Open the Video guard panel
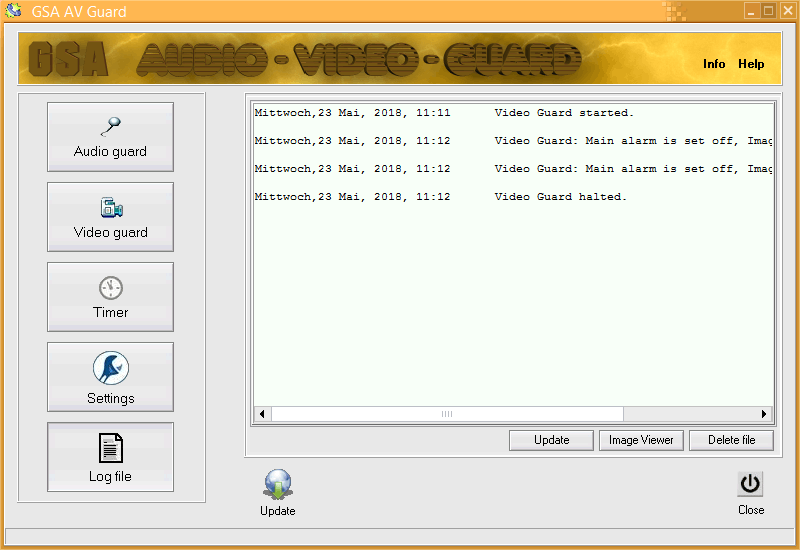The height and width of the screenshot is (550, 800). coord(110,217)
